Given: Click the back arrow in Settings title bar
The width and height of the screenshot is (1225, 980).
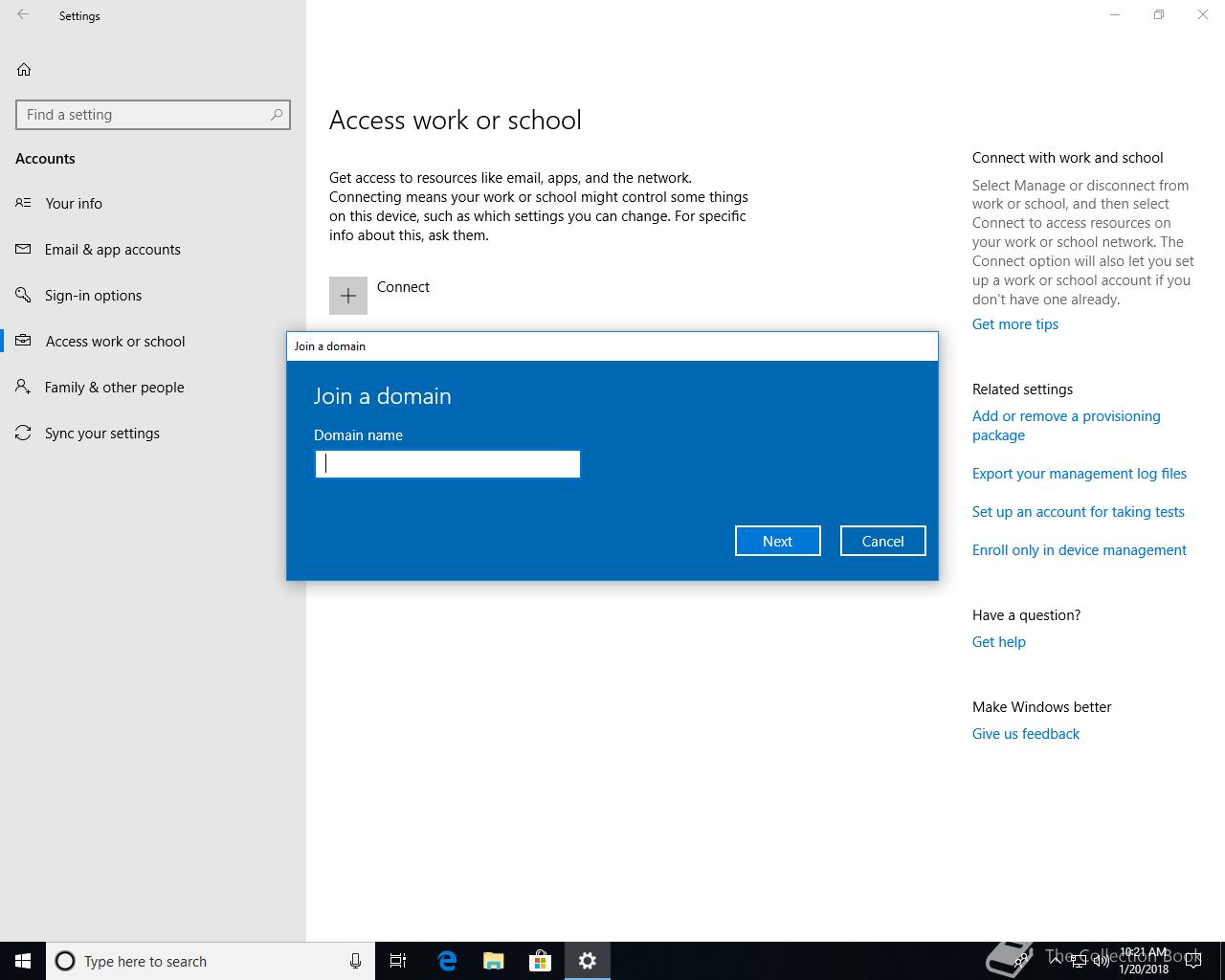Looking at the screenshot, I should coord(23,15).
